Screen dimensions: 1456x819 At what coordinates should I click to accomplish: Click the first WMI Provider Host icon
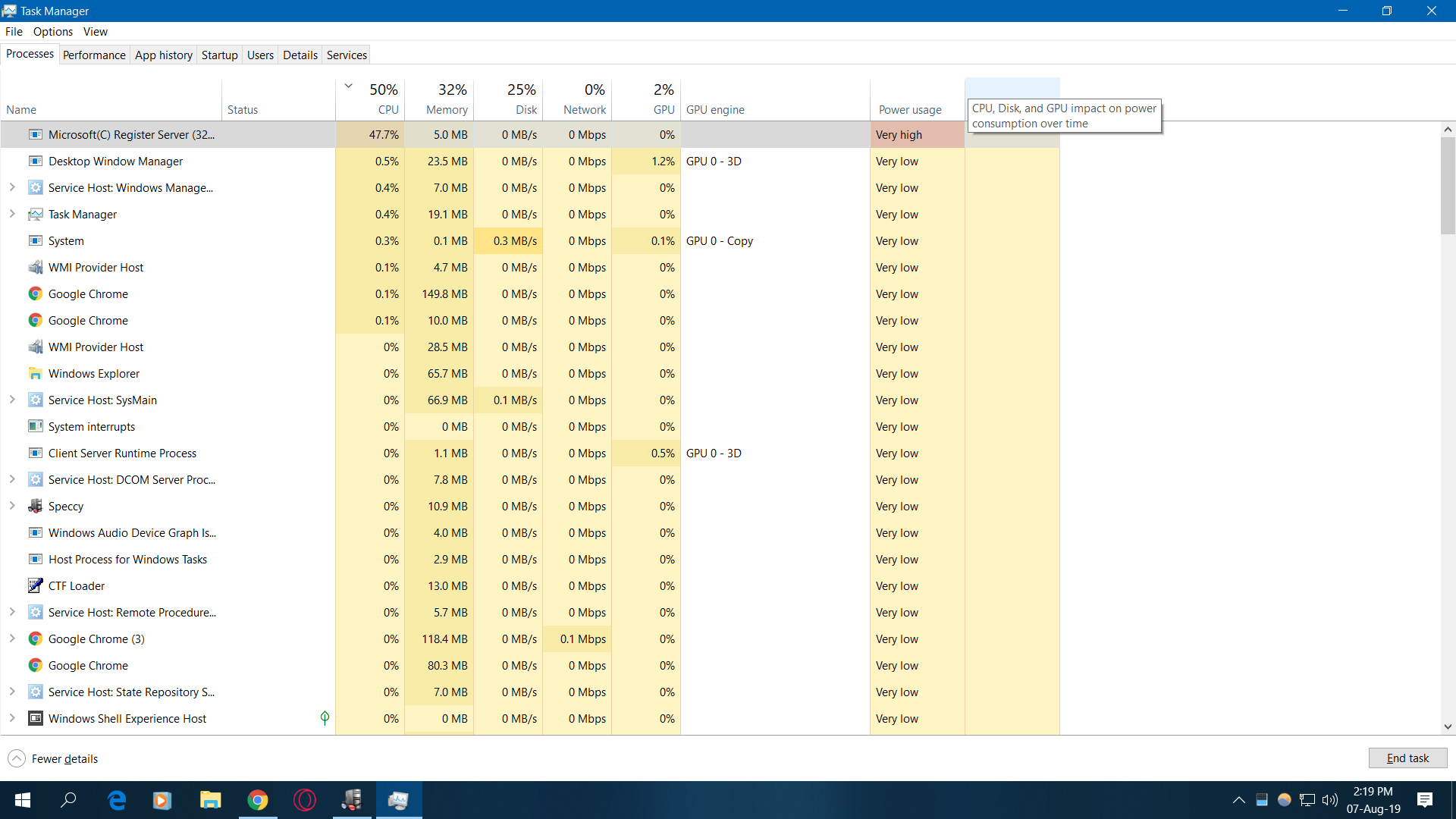point(35,267)
